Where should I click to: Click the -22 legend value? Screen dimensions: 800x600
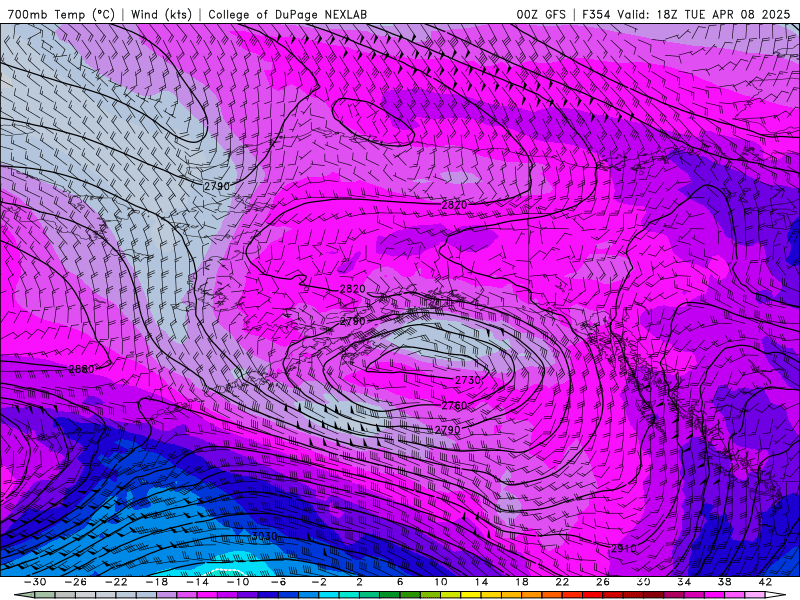[x=116, y=582]
